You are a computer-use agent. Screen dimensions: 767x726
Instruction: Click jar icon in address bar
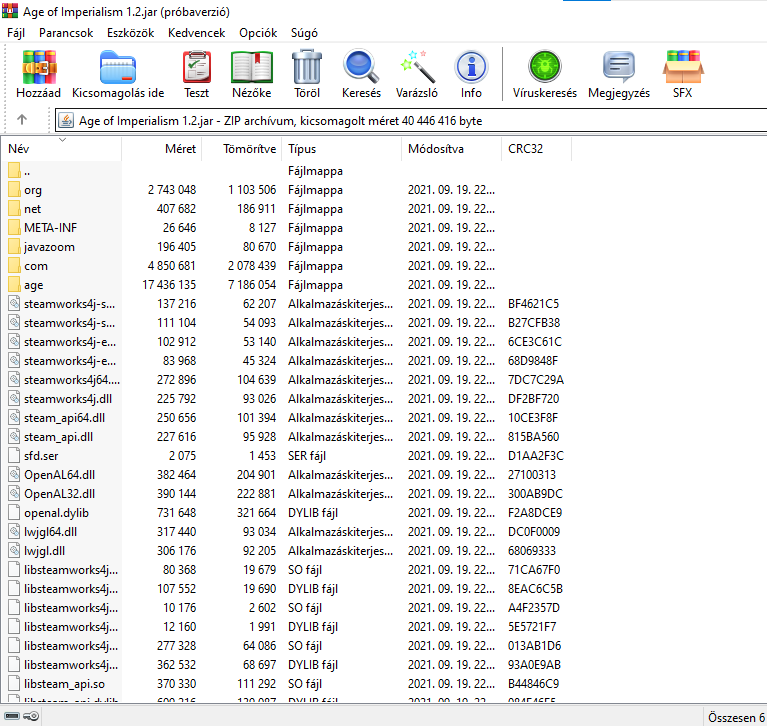coord(66,120)
